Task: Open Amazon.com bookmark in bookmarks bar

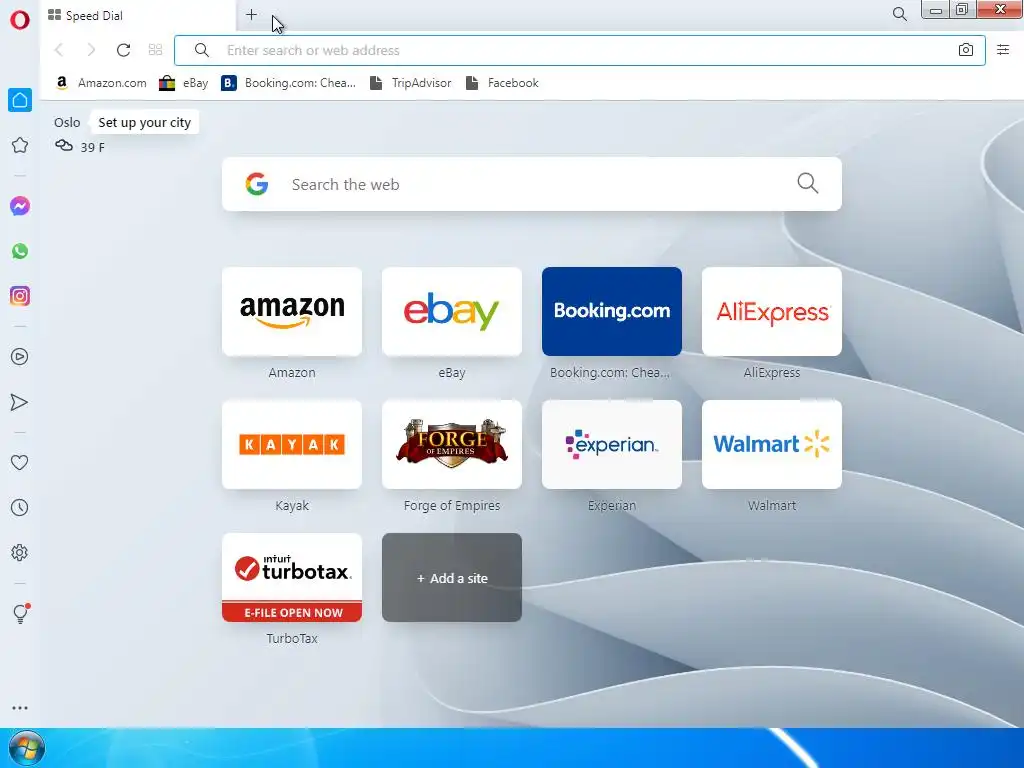Action: (x=101, y=83)
